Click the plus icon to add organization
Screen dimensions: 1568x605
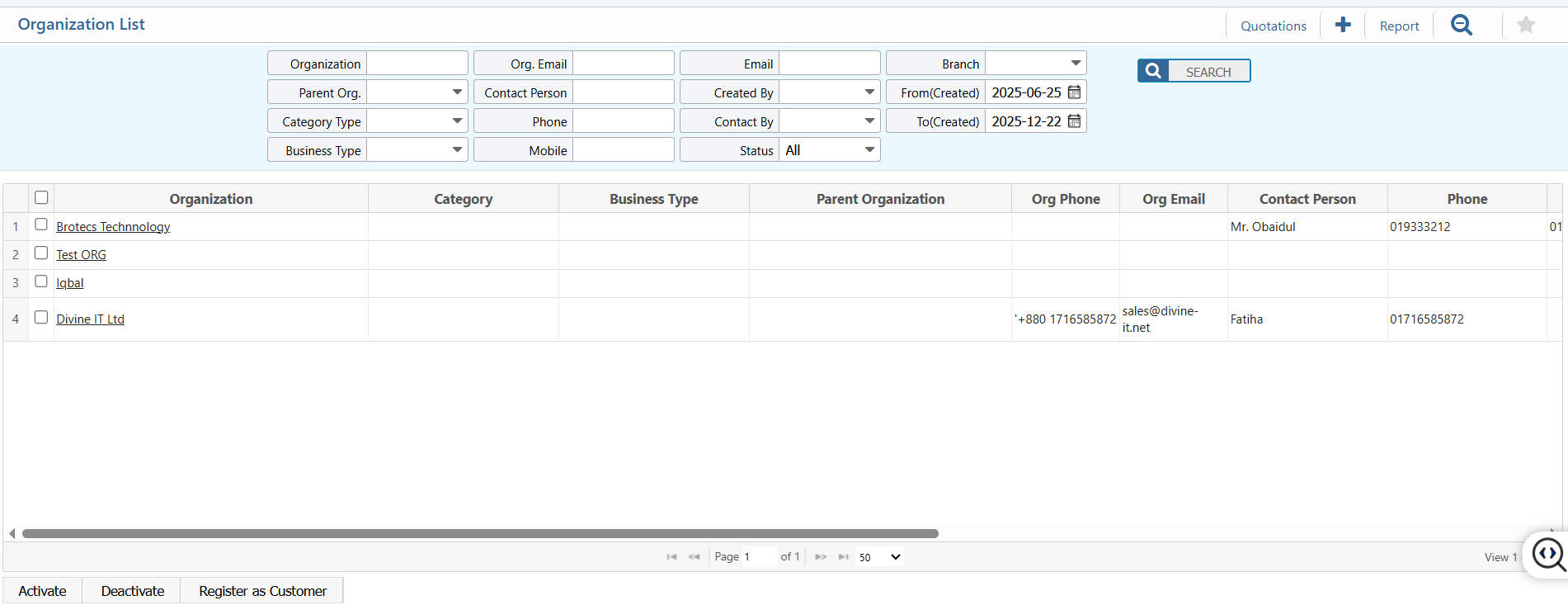1343,25
